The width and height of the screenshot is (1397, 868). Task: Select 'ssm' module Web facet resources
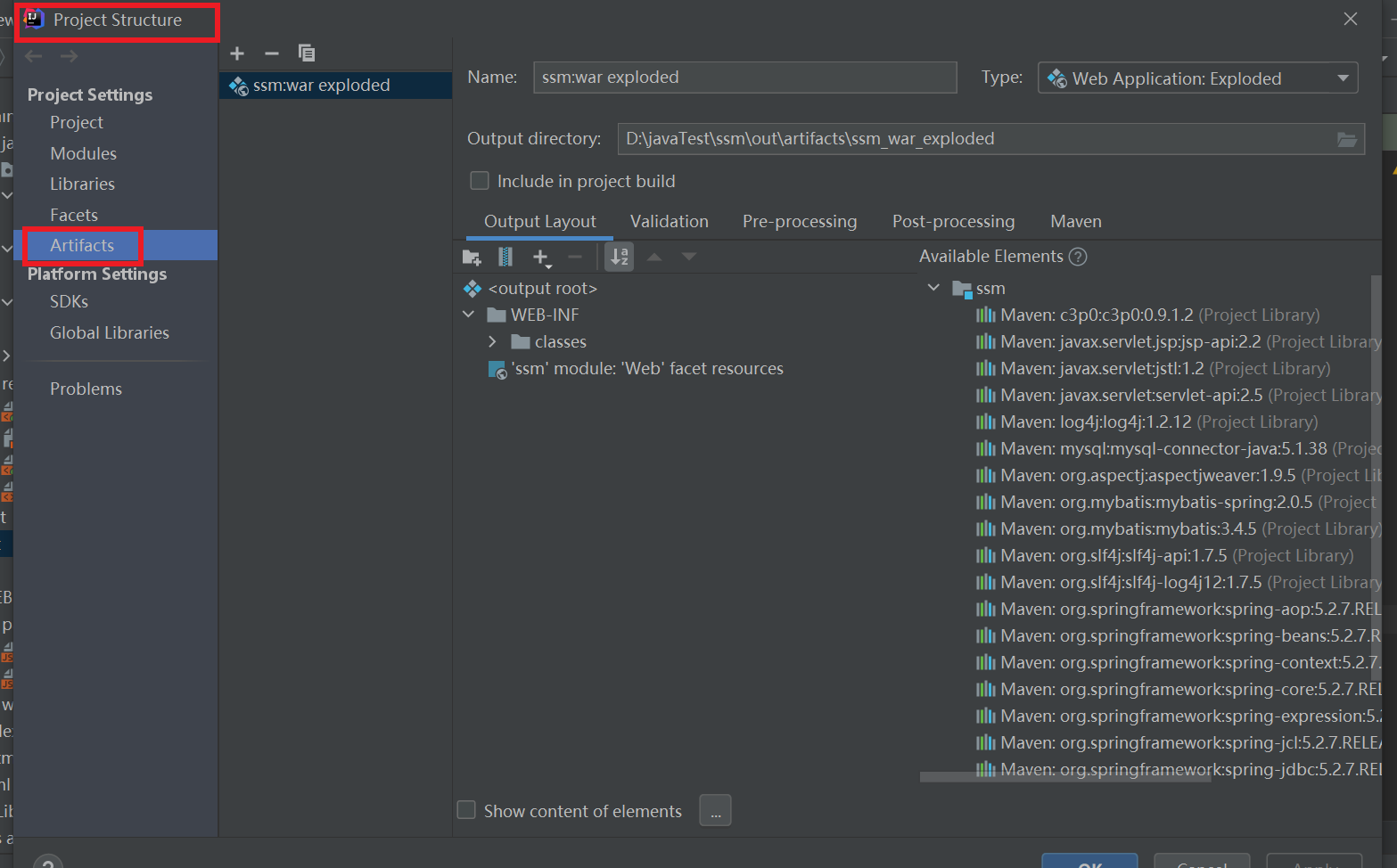tap(636, 369)
